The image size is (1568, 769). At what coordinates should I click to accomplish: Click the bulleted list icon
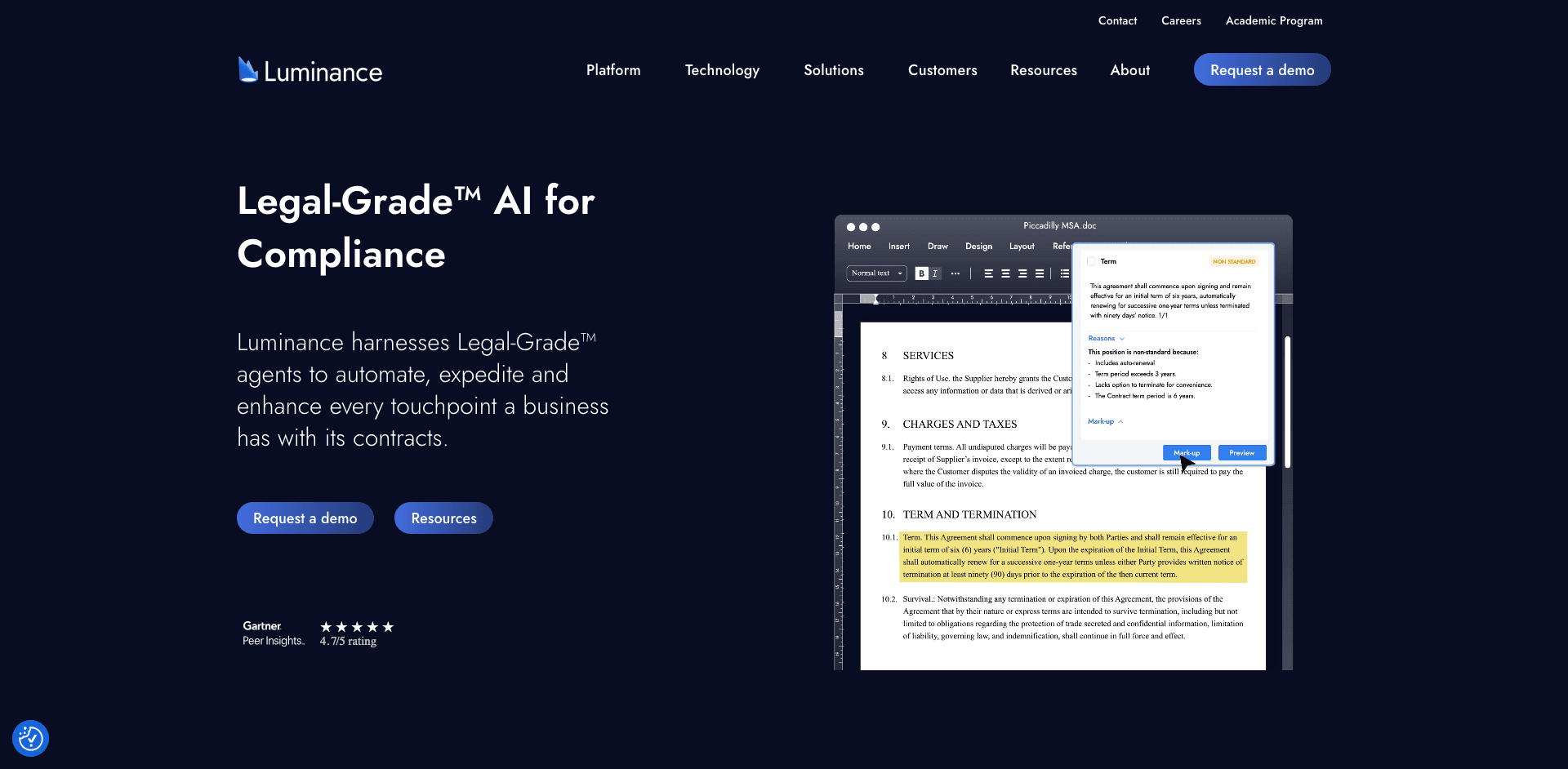(x=1065, y=273)
